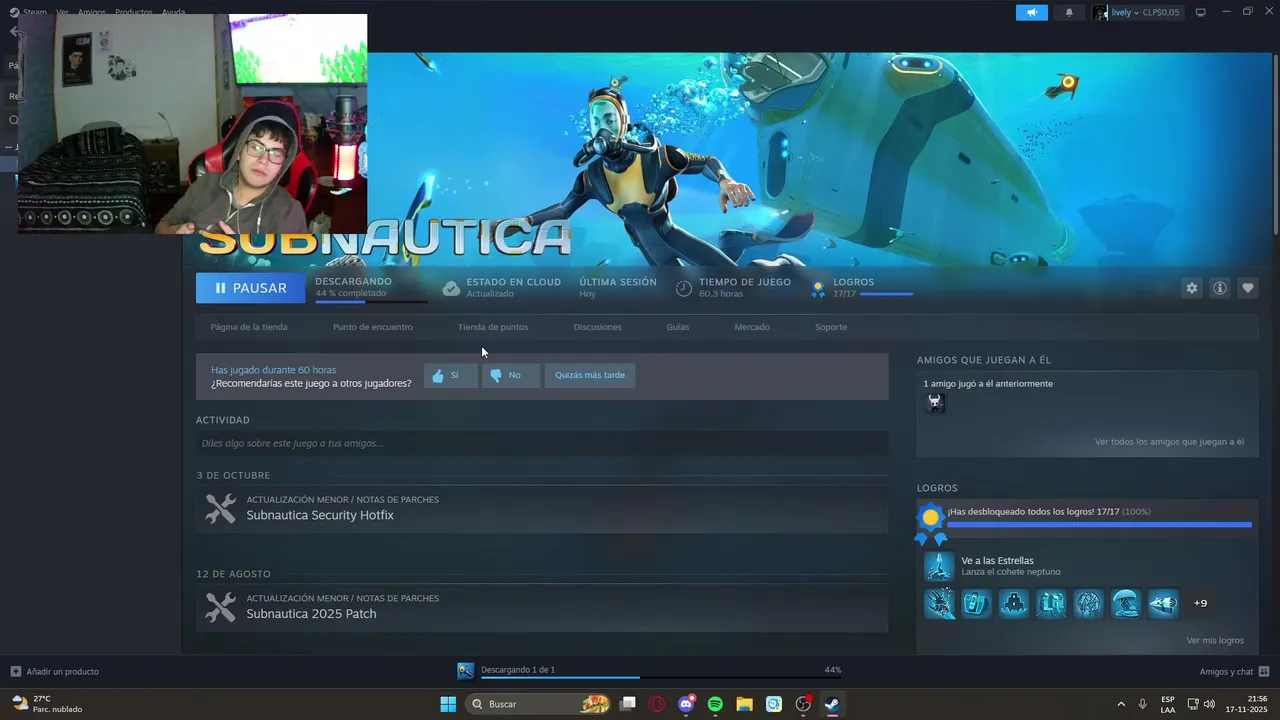Image resolution: width=1280 pixels, height=720 pixels.
Task: Open the Mercado tab
Action: click(752, 327)
